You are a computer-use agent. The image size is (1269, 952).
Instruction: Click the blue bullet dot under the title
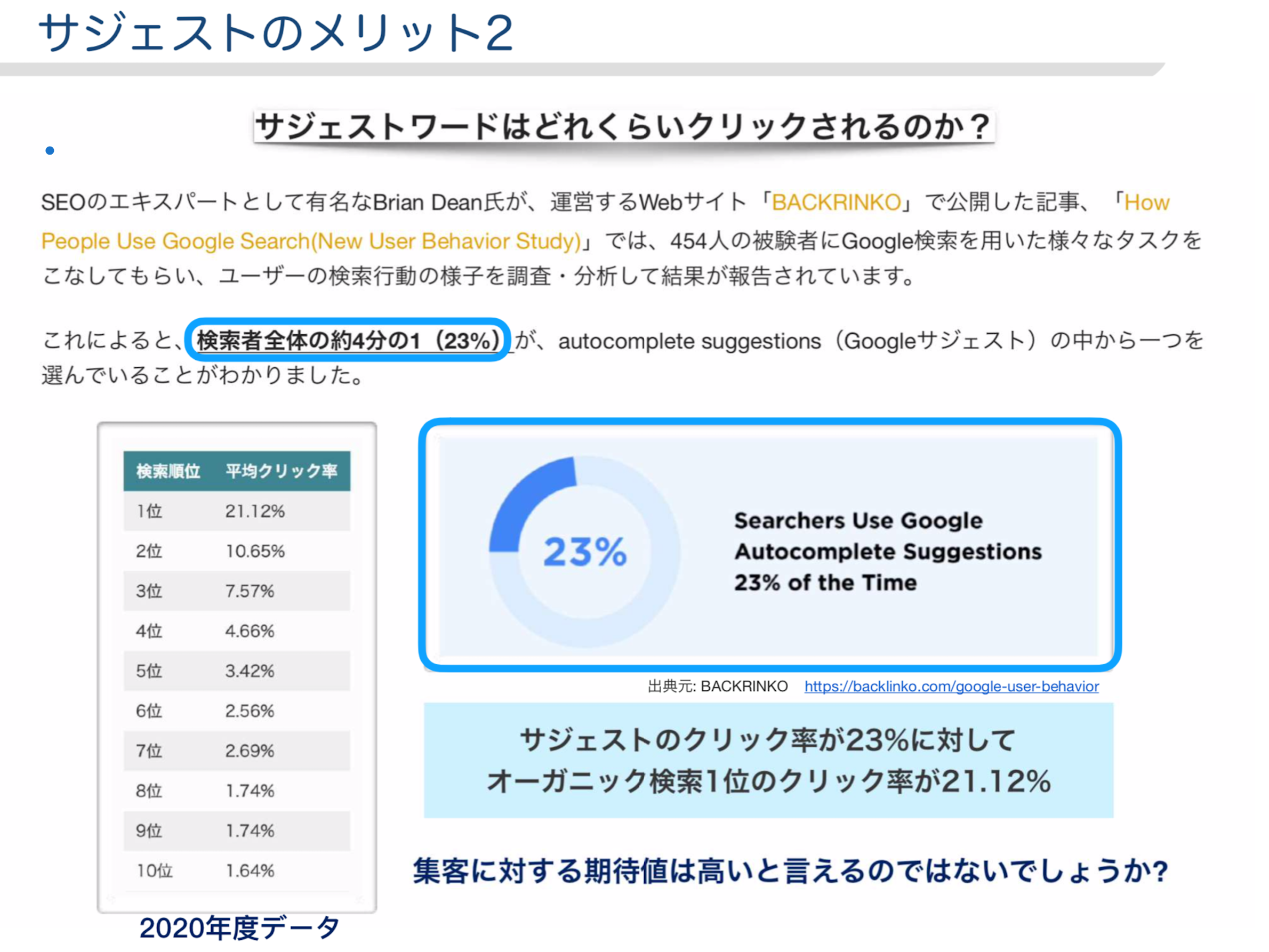[x=50, y=151]
